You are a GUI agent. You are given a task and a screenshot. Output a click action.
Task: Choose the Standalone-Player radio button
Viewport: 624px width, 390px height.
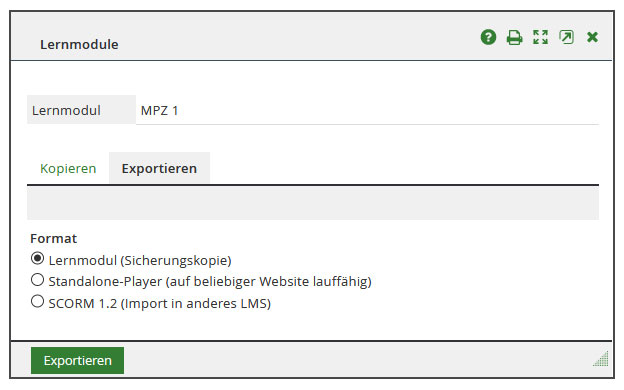tap(37, 280)
